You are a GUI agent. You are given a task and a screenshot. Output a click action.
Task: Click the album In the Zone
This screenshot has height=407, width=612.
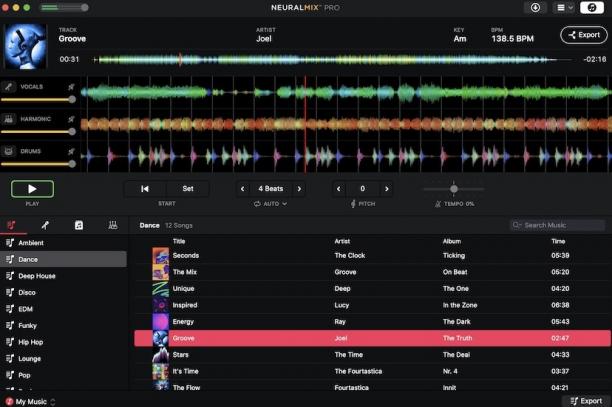[460, 305]
